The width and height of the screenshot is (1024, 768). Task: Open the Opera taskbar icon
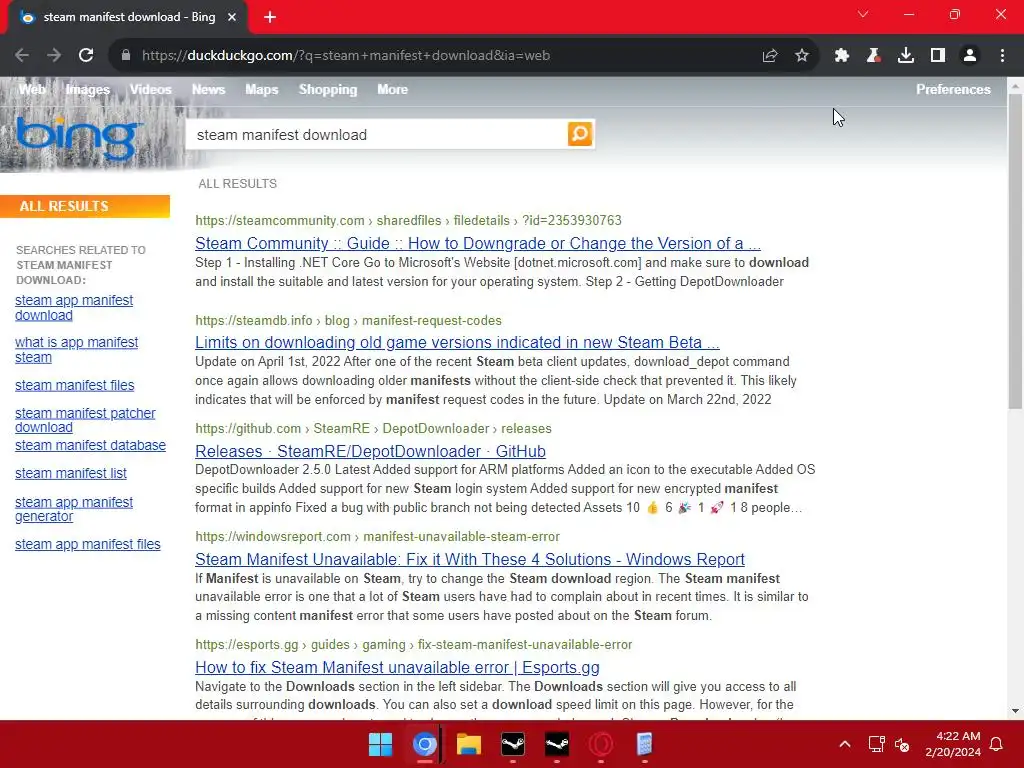click(601, 744)
